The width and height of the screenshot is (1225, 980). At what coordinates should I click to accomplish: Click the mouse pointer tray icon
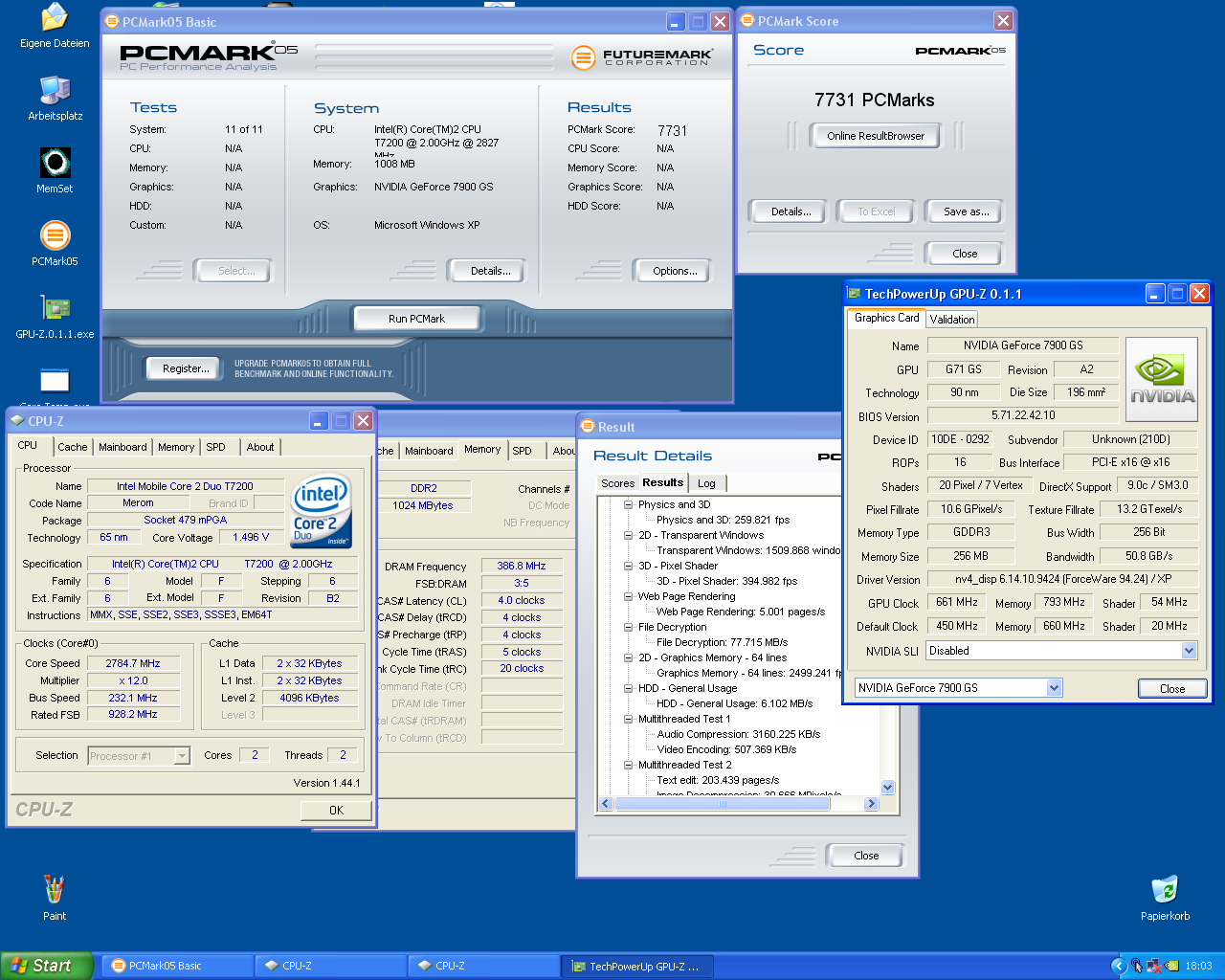[1136, 966]
